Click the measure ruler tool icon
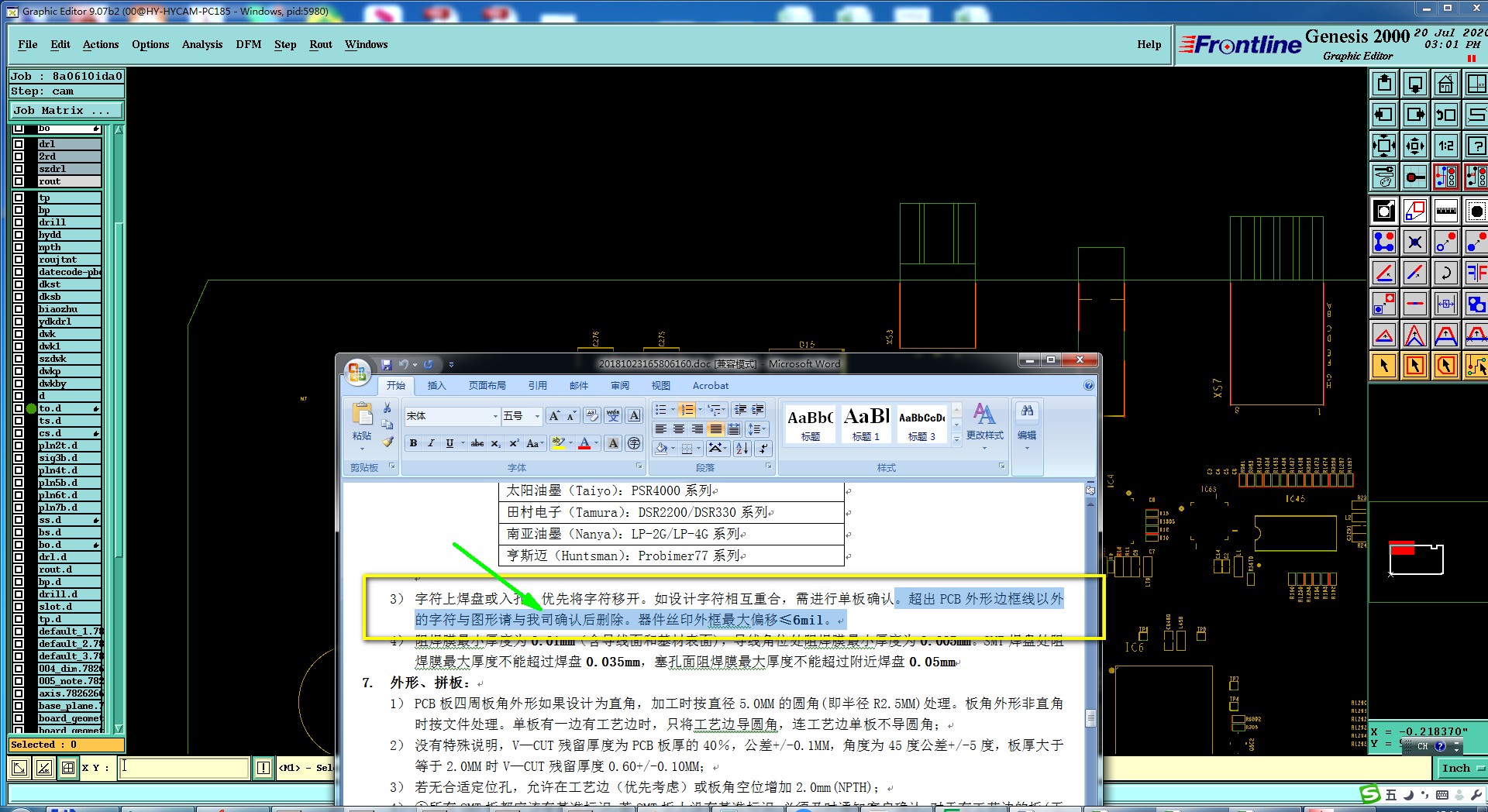The height and width of the screenshot is (812, 1488). pyautogui.click(x=1445, y=211)
